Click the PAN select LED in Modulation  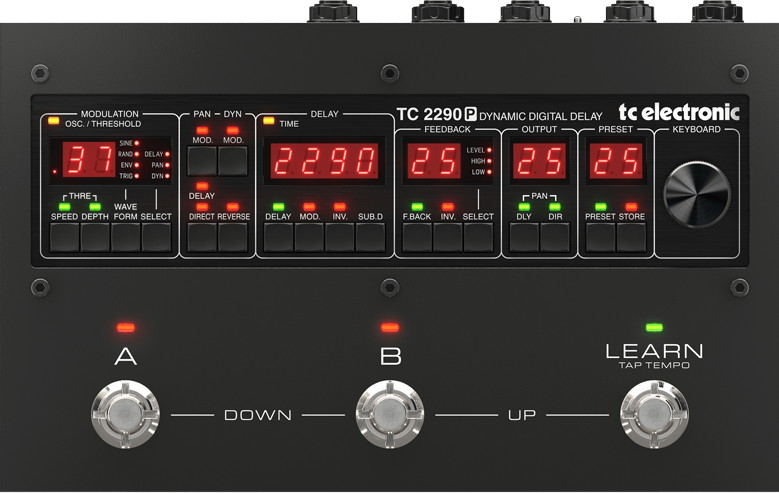(x=167, y=165)
